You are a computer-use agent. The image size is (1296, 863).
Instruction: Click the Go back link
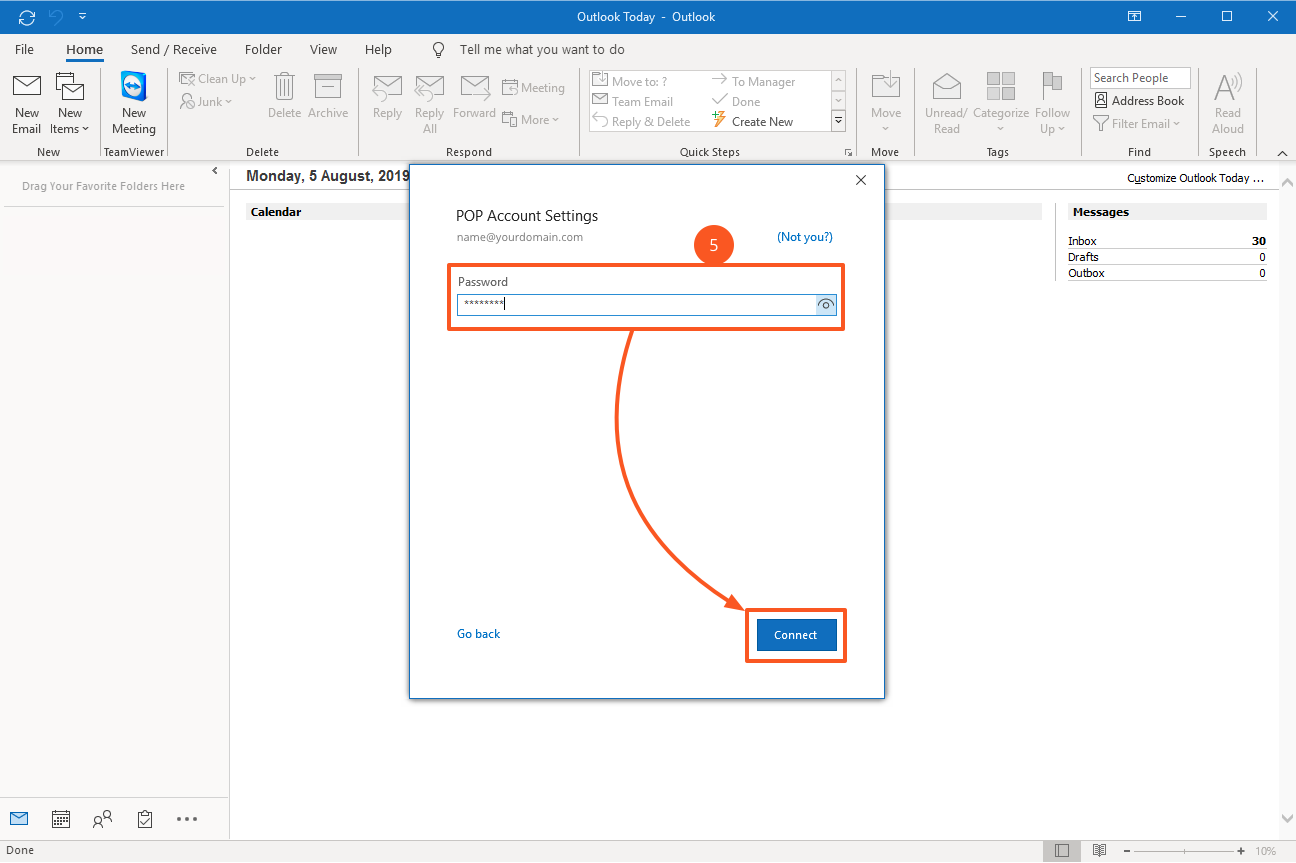[478, 634]
